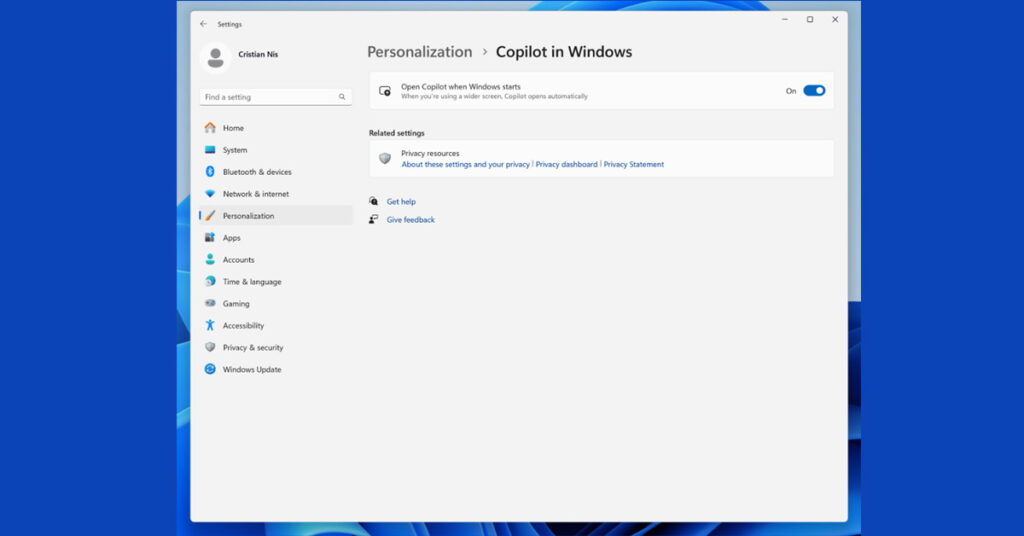The image size is (1024, 536).
Task: Click the Windows Update sync icon
Action: click(210, 369)
